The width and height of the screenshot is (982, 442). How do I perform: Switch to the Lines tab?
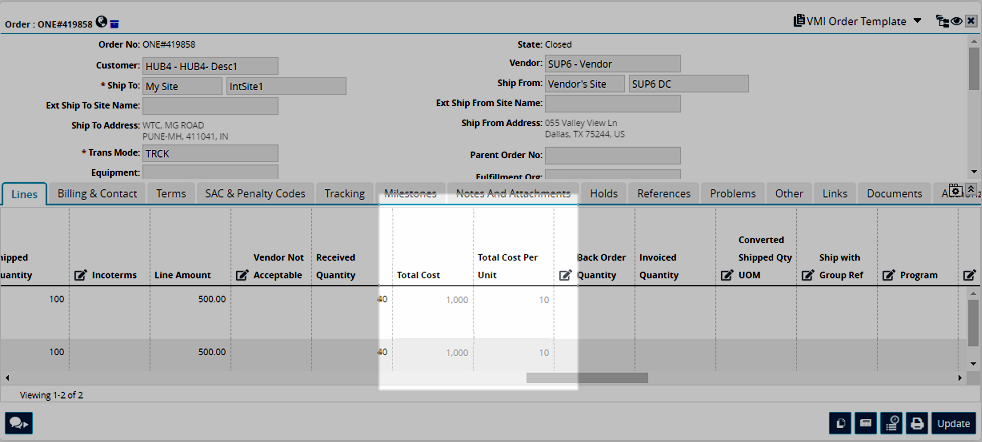point(24,193)
